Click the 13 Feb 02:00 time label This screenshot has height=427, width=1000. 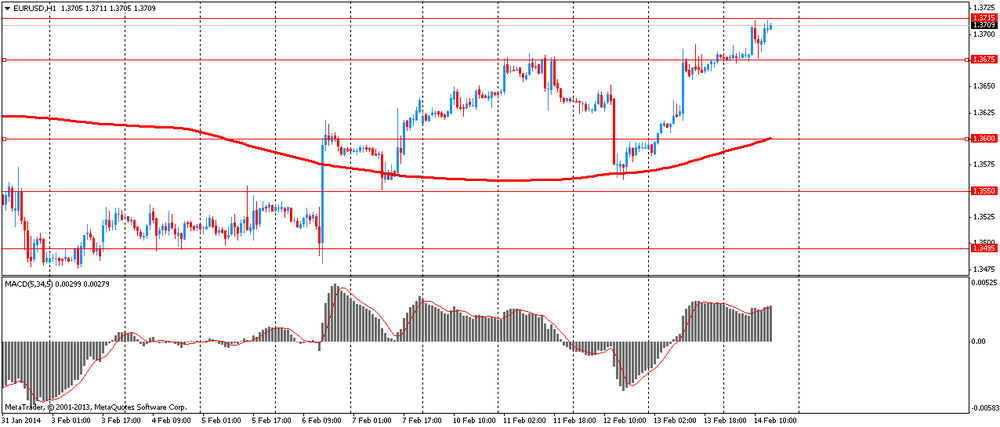pyautogui.click(x=676, y=421)
